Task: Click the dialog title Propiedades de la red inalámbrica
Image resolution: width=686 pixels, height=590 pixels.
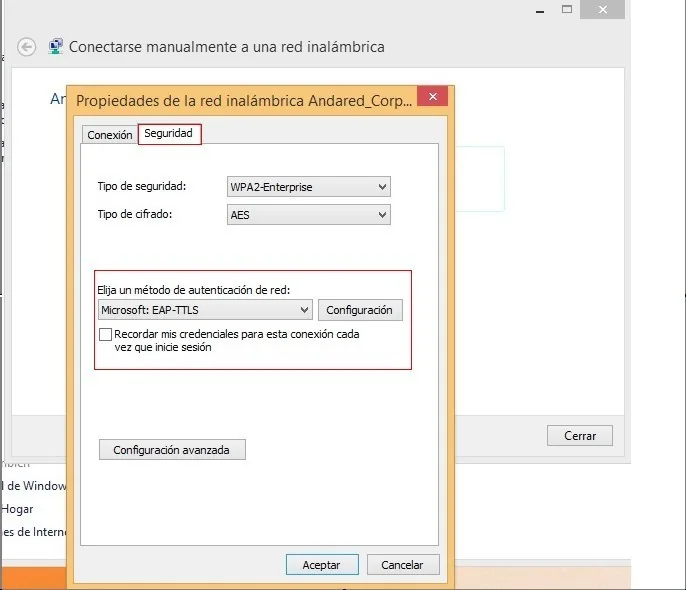Action: coord(244,101)
